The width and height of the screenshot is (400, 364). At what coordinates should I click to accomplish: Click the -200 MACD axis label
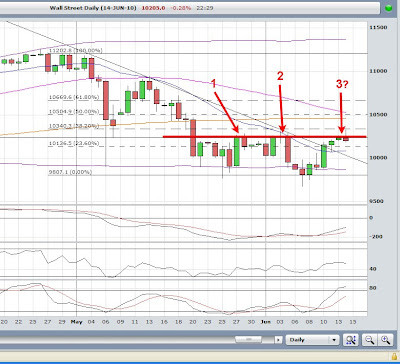point(375,237)
